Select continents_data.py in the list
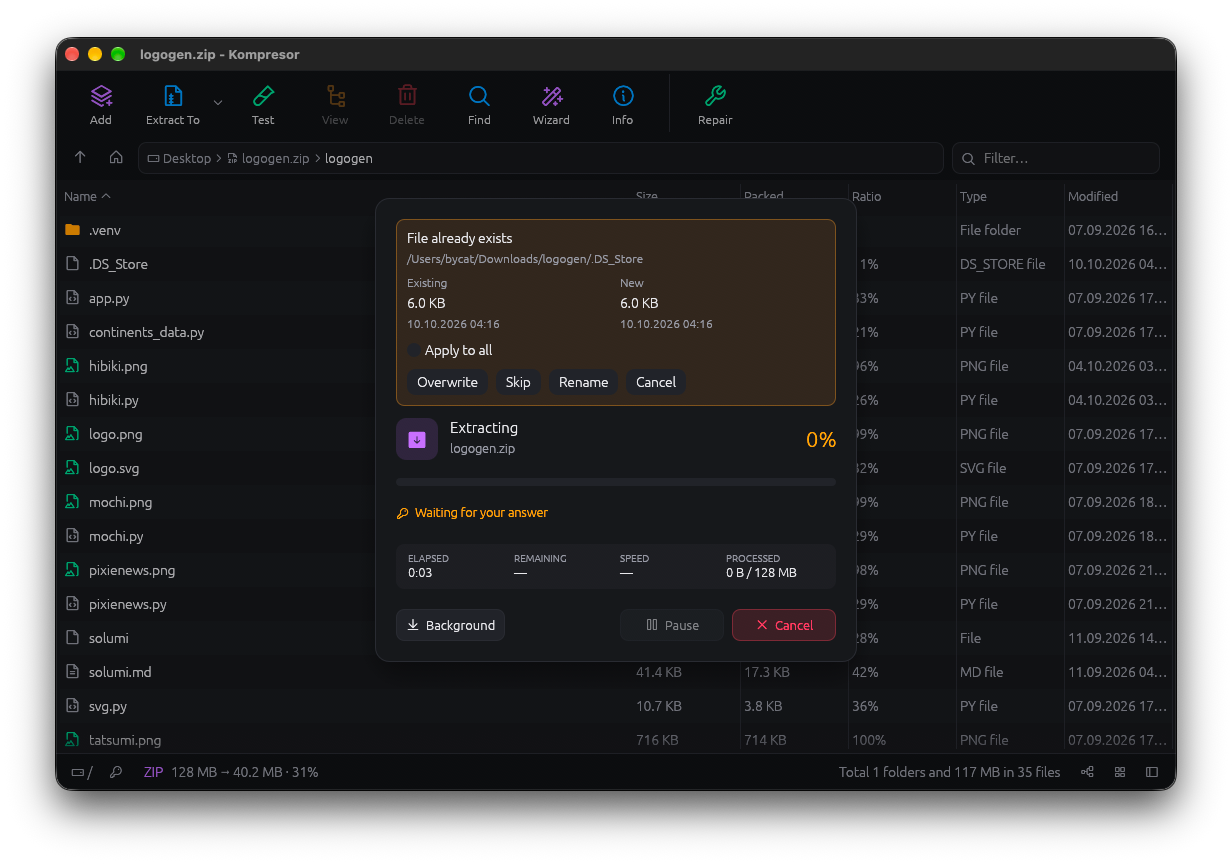This screenshot has height=864, width=1232. pyautogui.click(x=616, y=332)
